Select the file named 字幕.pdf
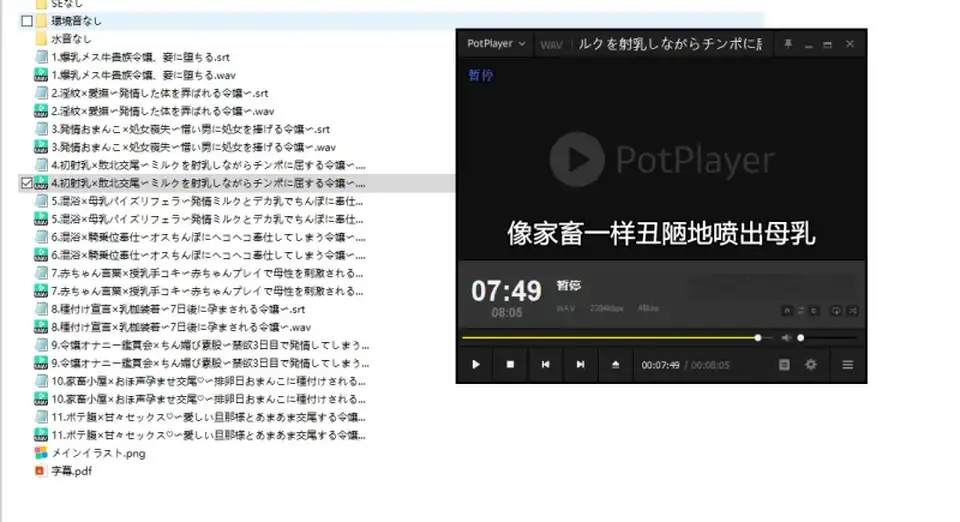This screenshot has width=960, height=522. click(x=72, y=471)
